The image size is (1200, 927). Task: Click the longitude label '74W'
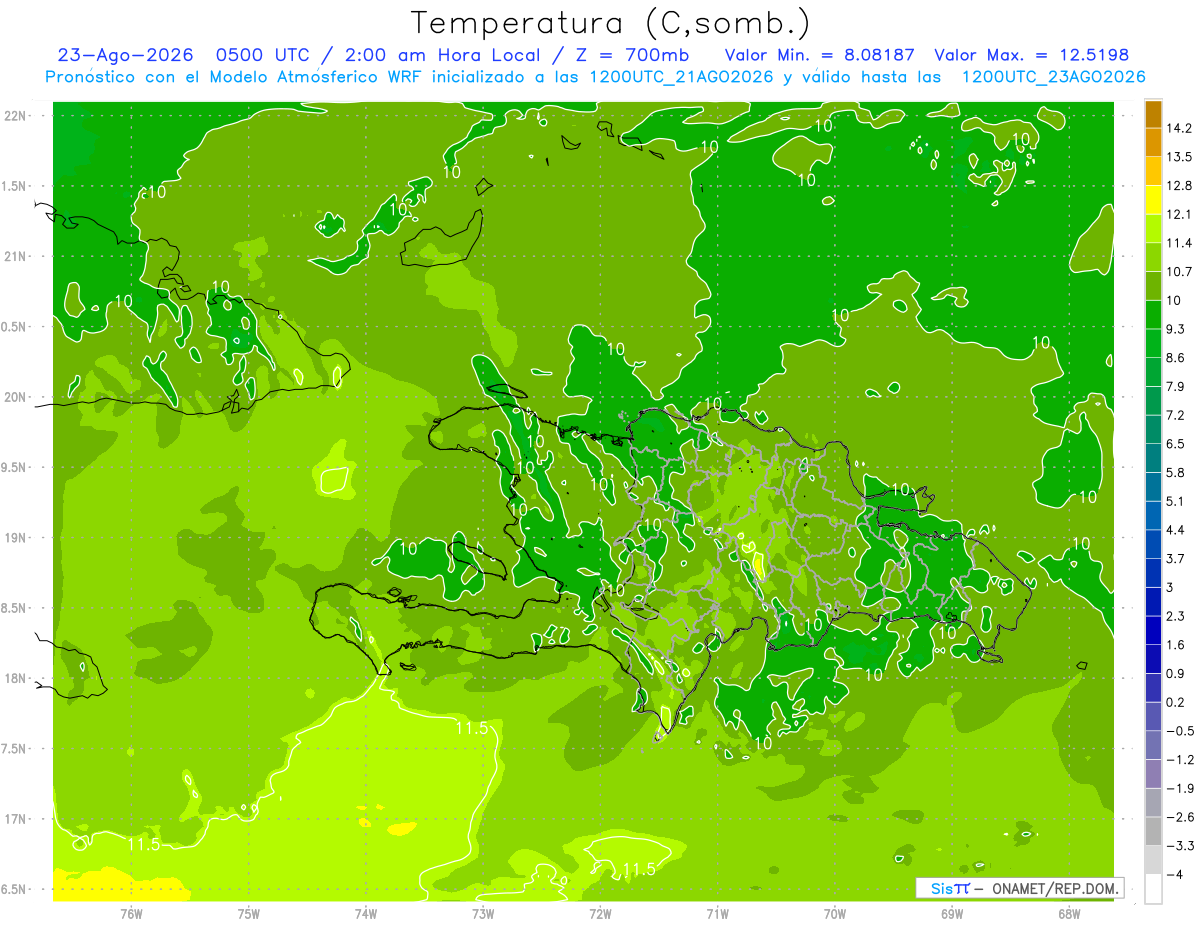[x=366, y=913]
